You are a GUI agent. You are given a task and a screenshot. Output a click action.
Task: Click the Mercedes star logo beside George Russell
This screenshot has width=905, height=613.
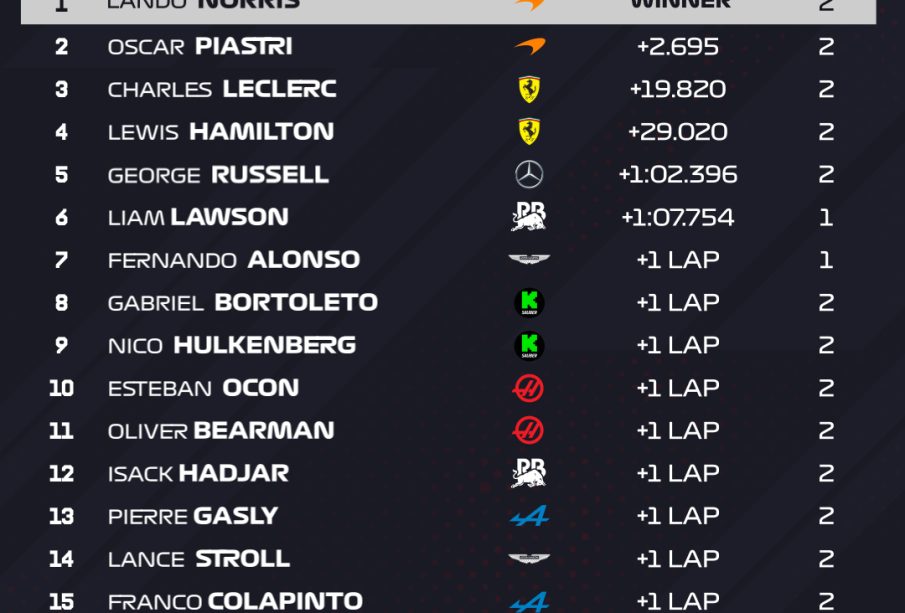(x=529, y=175)
